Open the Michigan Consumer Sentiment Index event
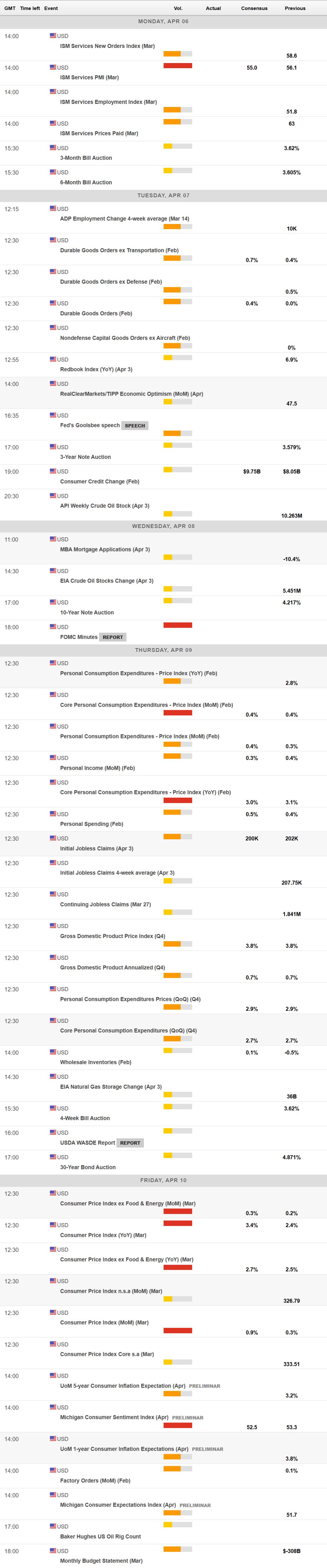Viewport: 327px width, 1568px height. (x=114, y=1417)
